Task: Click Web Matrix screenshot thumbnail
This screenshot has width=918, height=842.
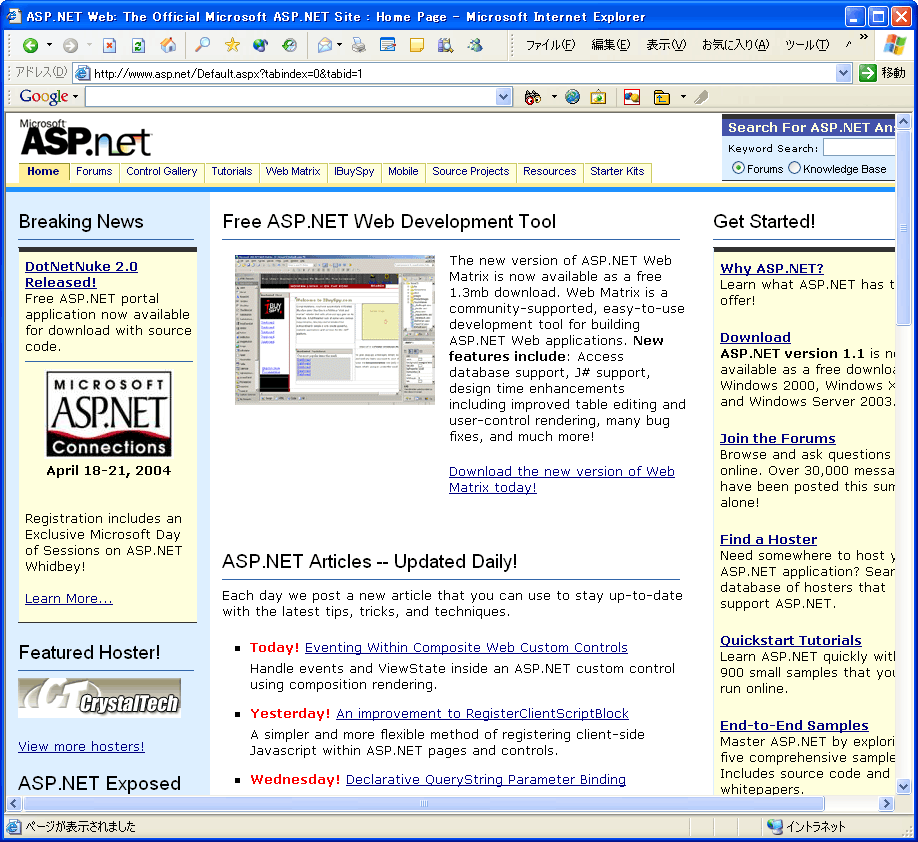Action: pos(334,330)
